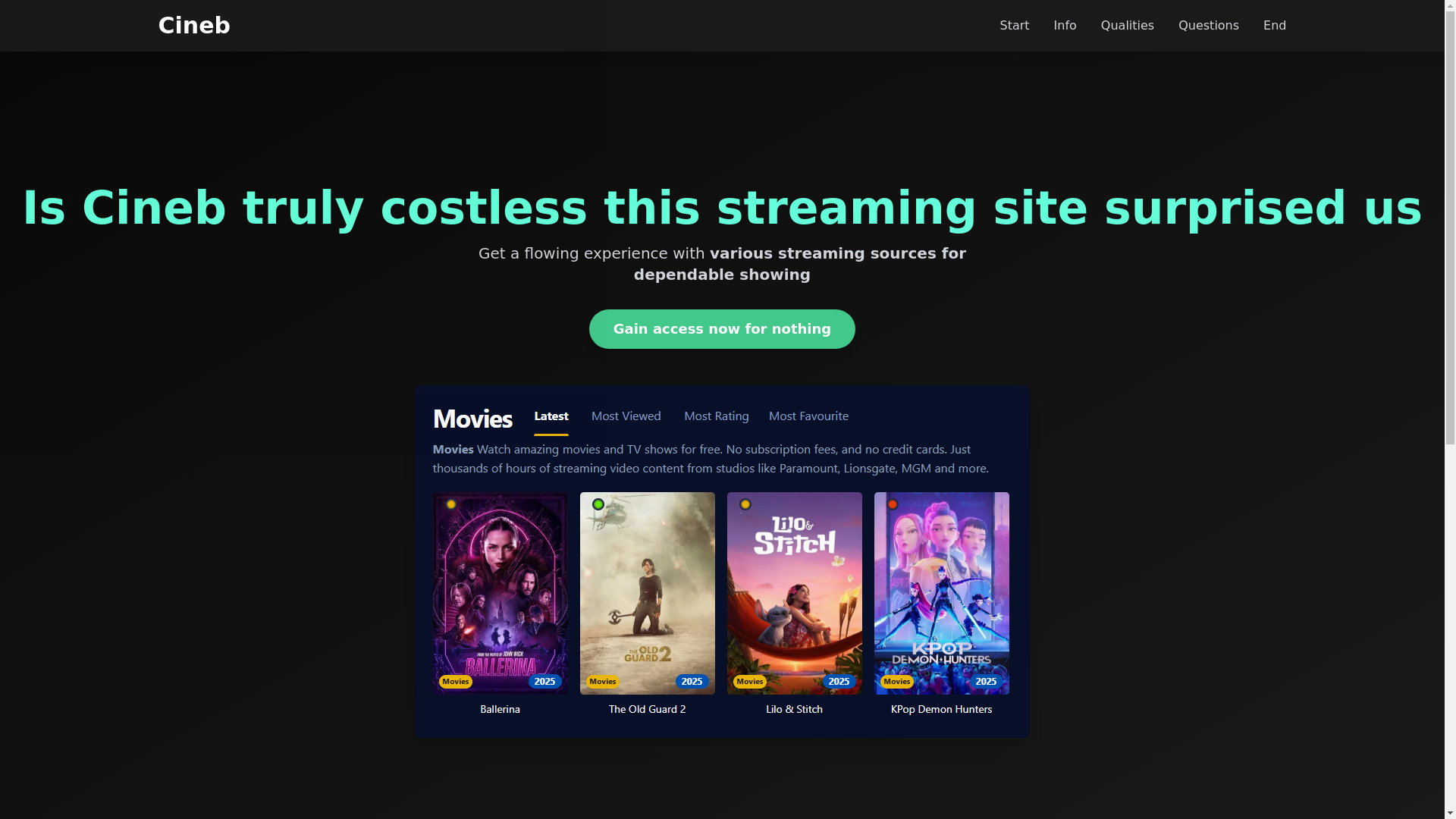Open the Ballerina movie poster
This screenshot has width=1456, height=819.
pyautogui.click(x=500, y=593)
